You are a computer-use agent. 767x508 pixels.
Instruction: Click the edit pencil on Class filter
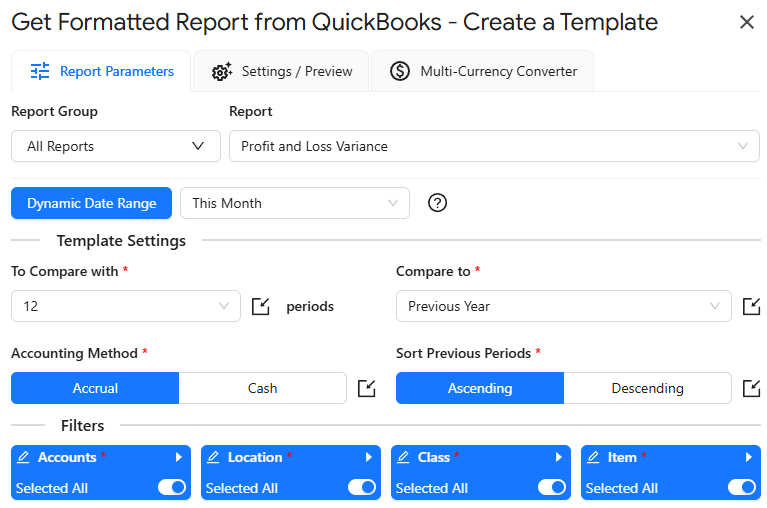[x=403, y=457]
